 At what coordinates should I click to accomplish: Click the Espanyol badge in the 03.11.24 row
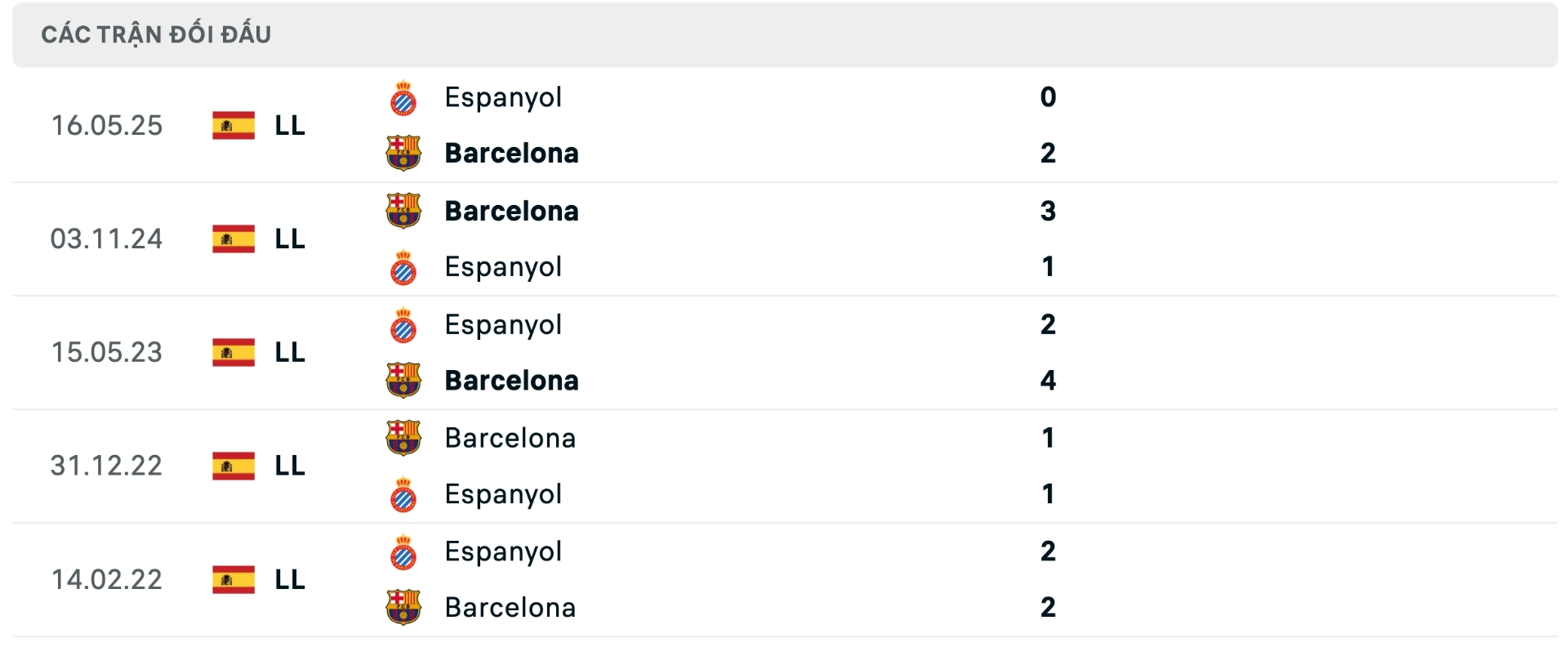pyautogui.click(x=403, y=266)
